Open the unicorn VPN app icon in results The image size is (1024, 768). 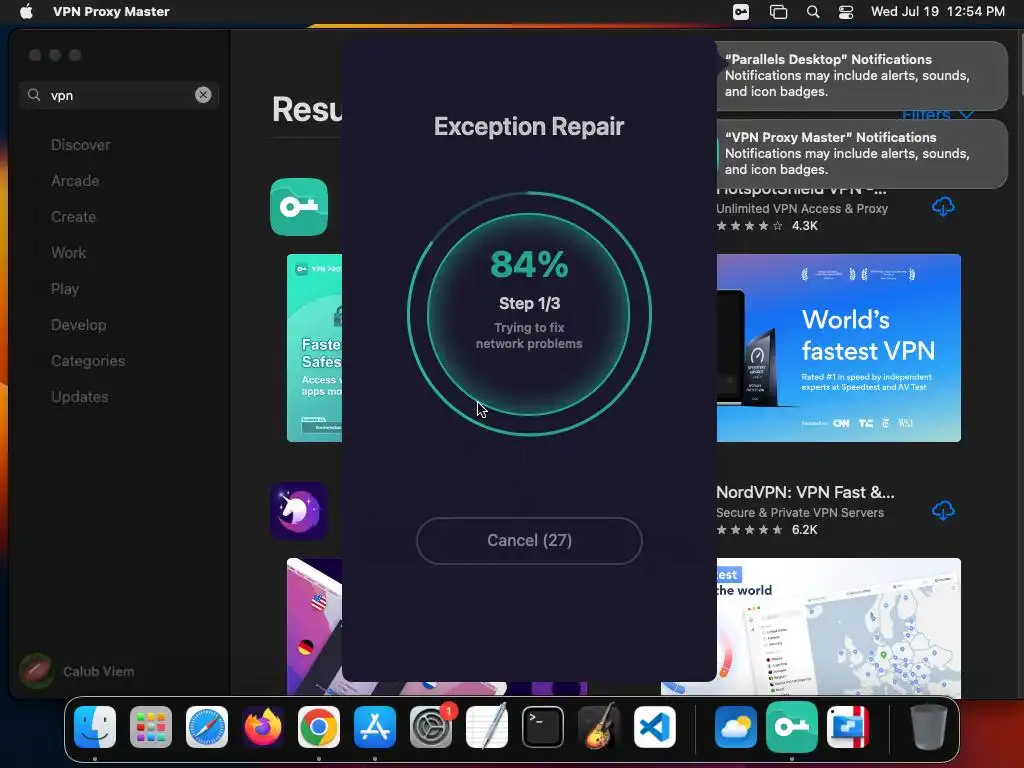point(299,511)
